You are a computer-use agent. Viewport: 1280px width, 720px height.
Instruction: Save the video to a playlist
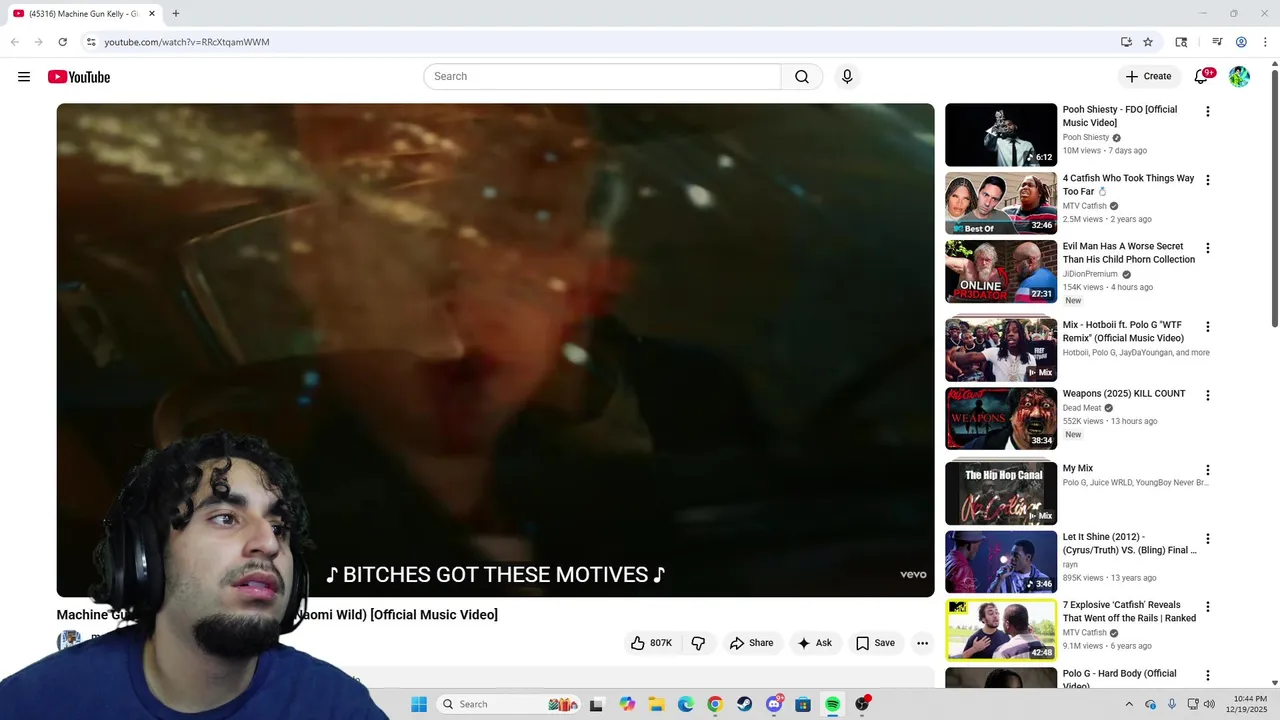(875, 643)
